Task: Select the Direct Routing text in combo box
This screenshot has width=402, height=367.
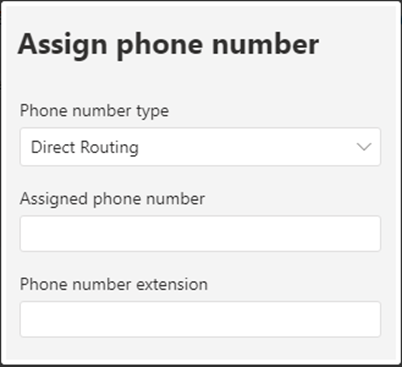Action: tap(85, 147)
